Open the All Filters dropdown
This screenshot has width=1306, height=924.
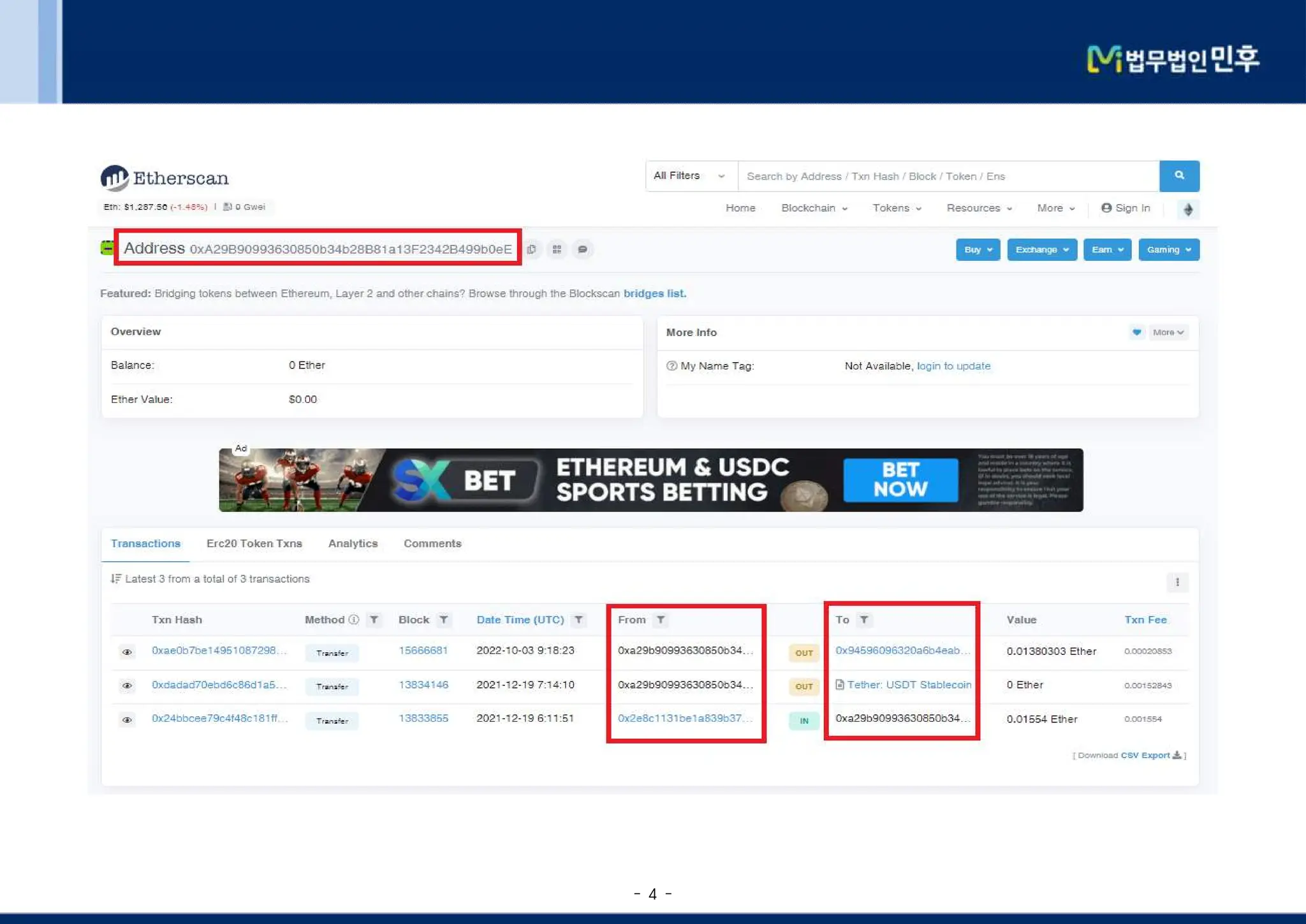click(x=690, y=175)
